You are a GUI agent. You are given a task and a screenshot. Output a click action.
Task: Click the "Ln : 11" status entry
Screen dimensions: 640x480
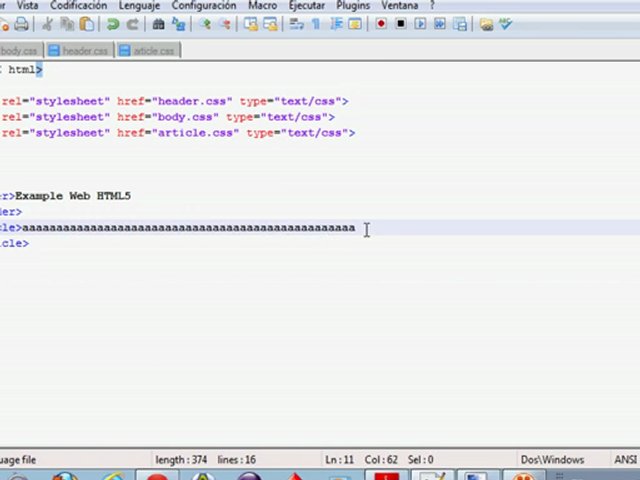click(x=340, y=460)
